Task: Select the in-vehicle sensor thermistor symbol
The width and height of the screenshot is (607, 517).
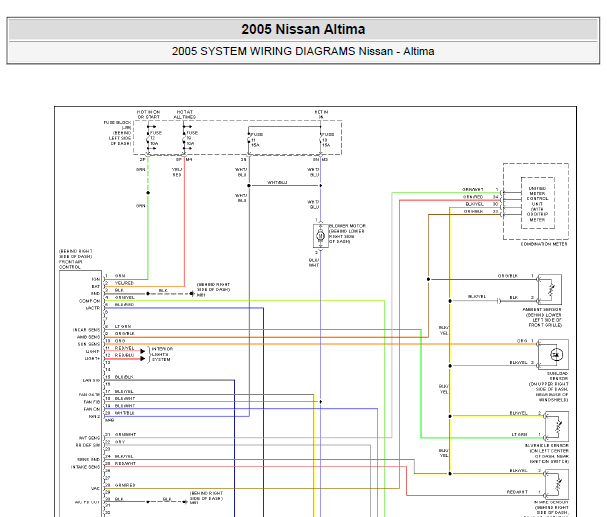Action: point(557,426)
